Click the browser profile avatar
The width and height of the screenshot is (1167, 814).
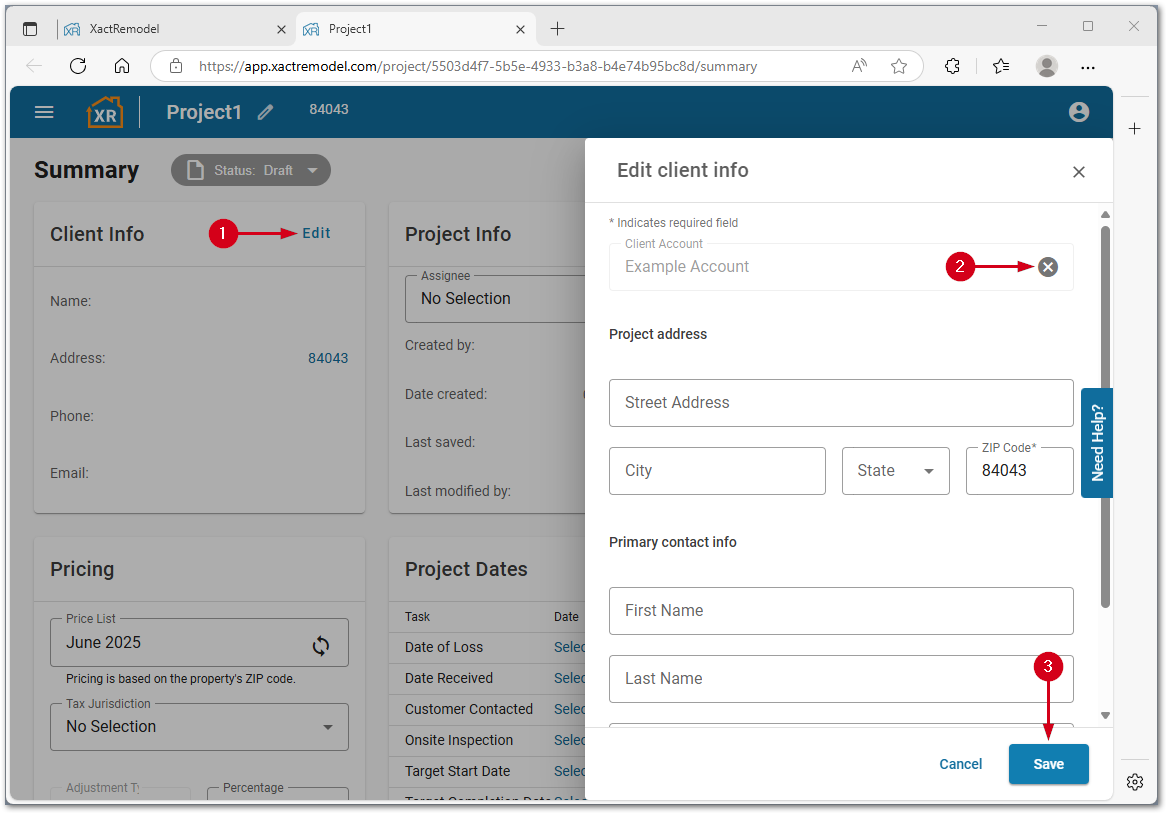point(1046,66)
